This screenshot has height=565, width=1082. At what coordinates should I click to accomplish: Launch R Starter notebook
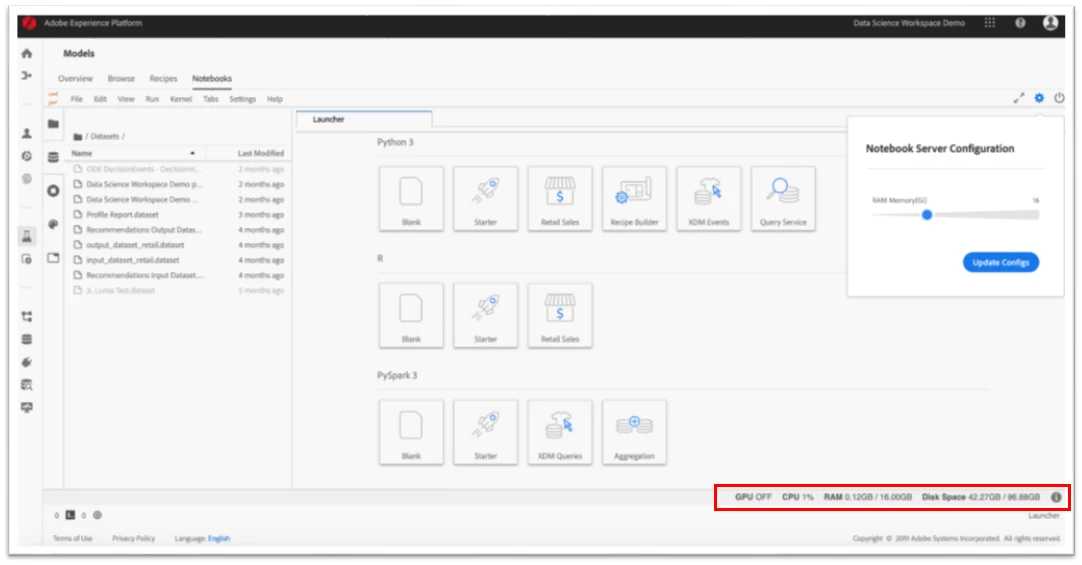pos(486,315)
